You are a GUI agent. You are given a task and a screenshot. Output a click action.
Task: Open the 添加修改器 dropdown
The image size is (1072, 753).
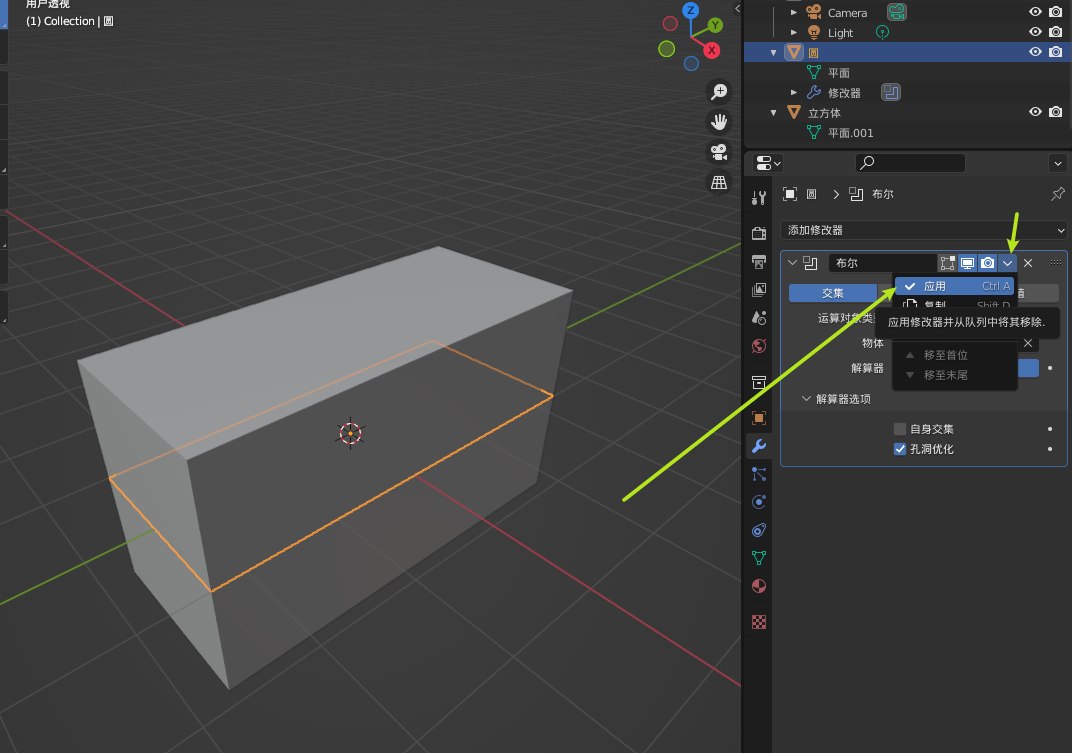coord(924,230)
